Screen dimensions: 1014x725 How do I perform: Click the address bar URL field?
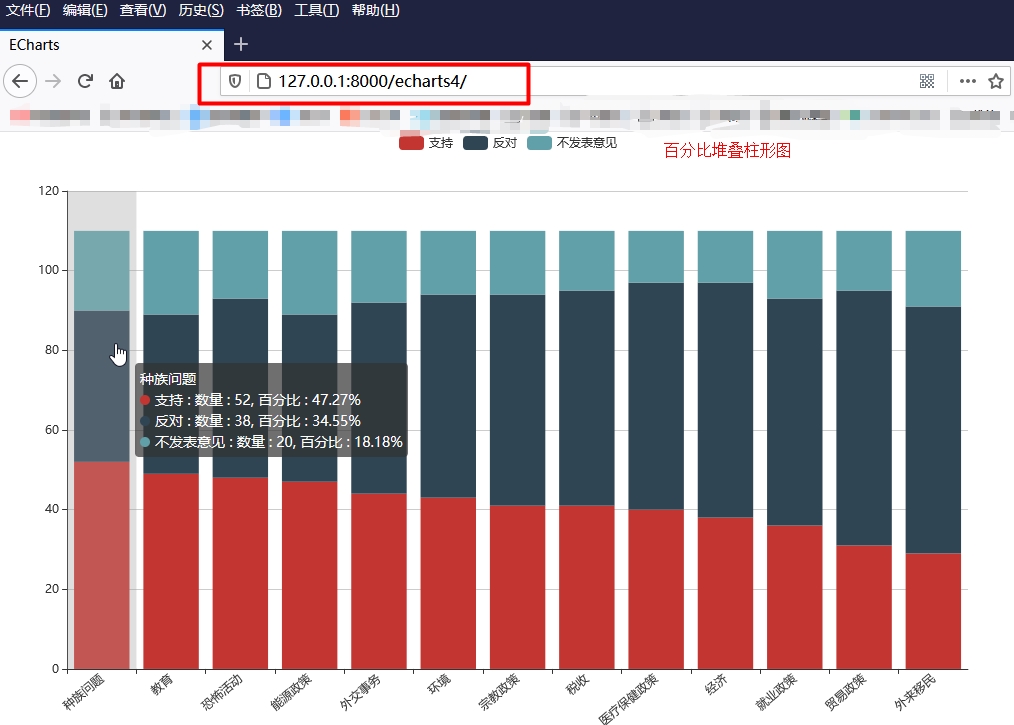coord(400,81)
